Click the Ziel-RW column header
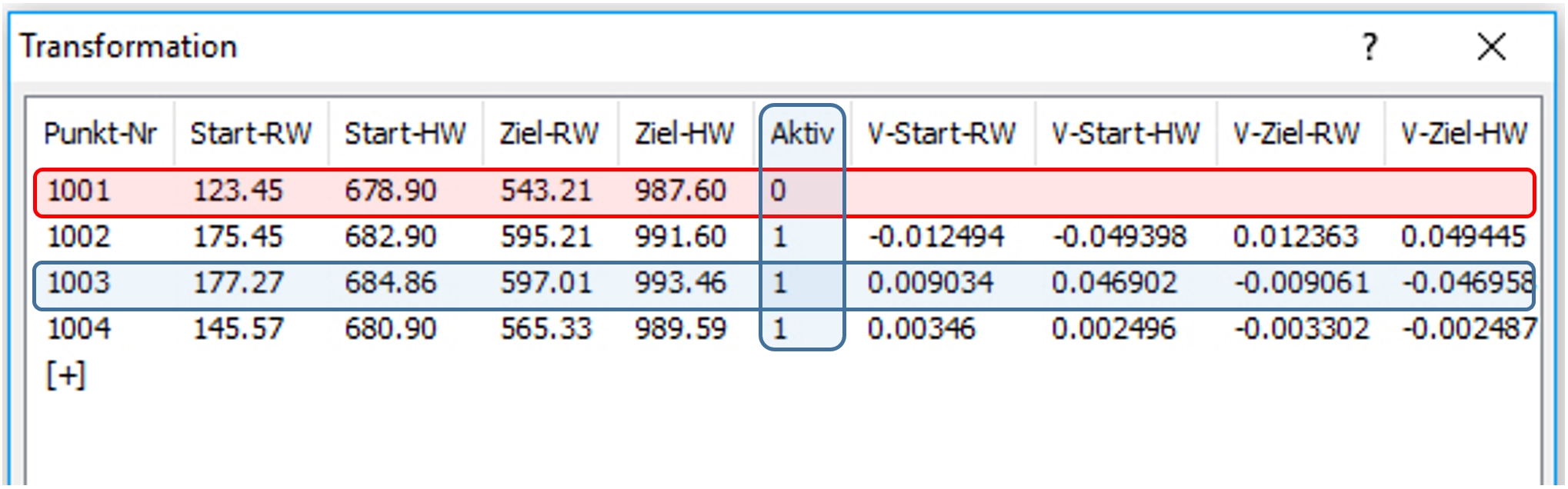1568x489 pixels. [x=549, y=134]
